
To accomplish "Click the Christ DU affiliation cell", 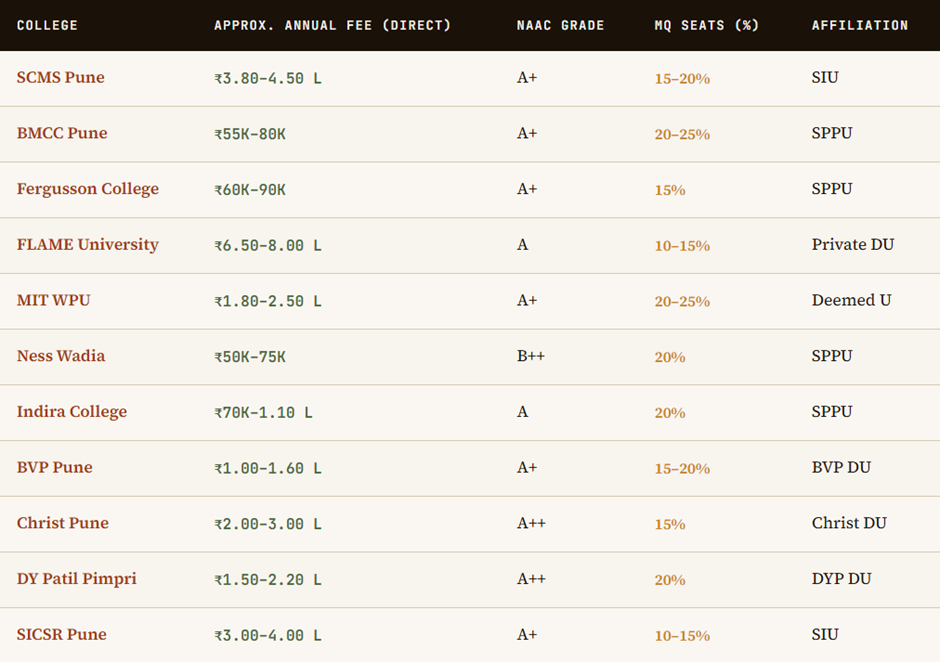I will pyautogui.click(x=849, y=523).
